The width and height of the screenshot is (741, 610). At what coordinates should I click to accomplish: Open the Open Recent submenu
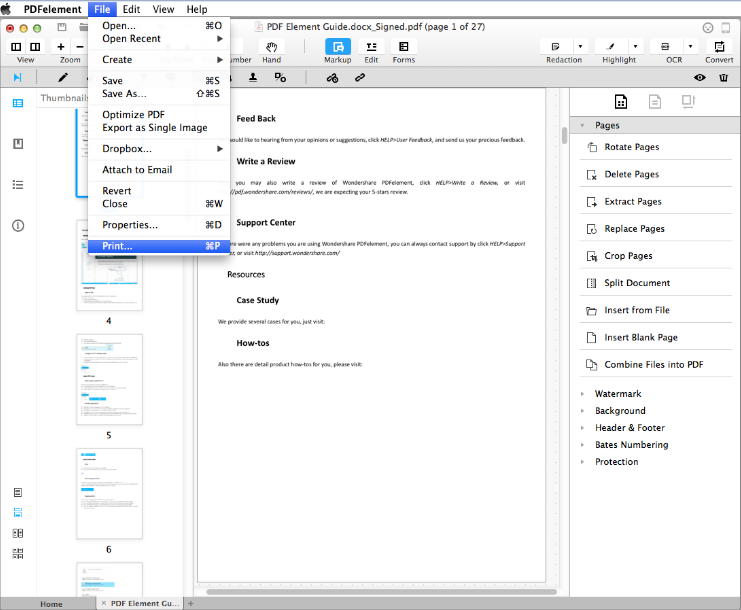pyautogui.click(x=159, y=39)
